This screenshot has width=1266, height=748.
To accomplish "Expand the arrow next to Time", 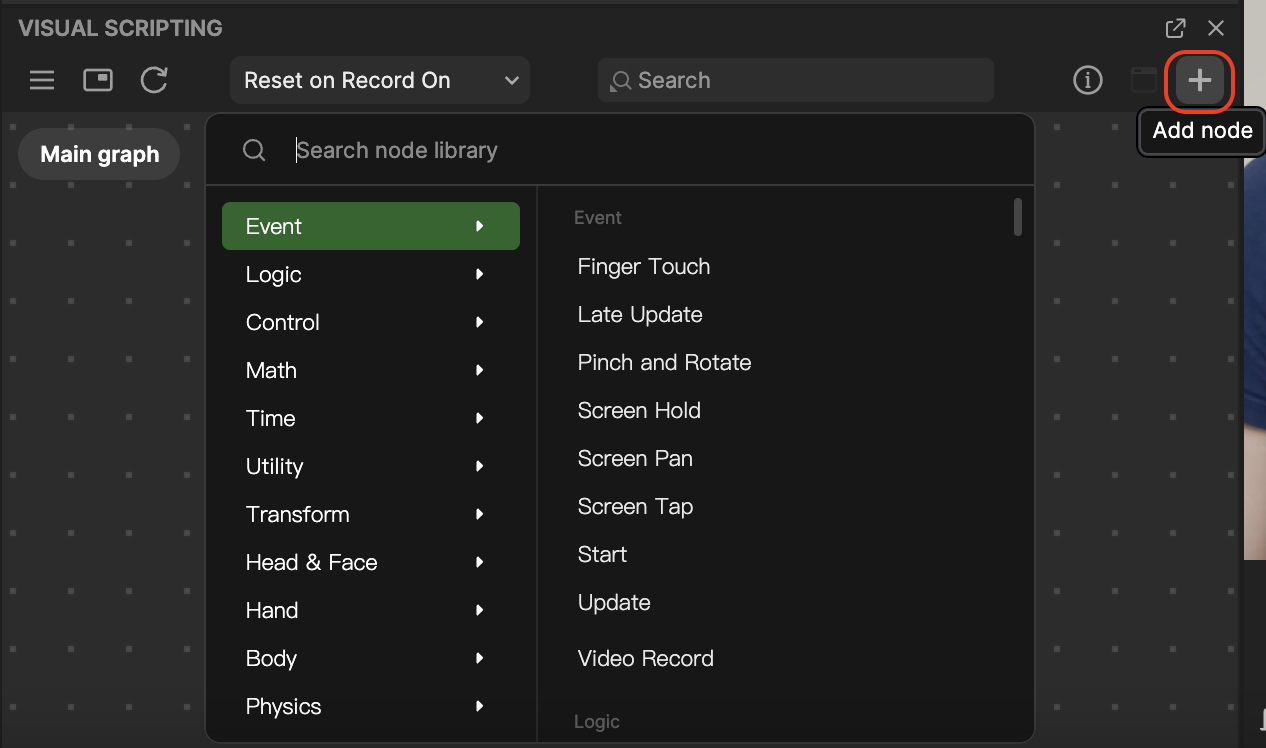I will [x=480, y=418].
